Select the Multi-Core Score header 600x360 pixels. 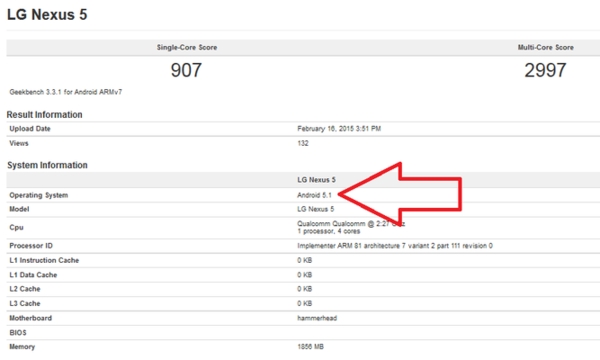click(545, 47)
